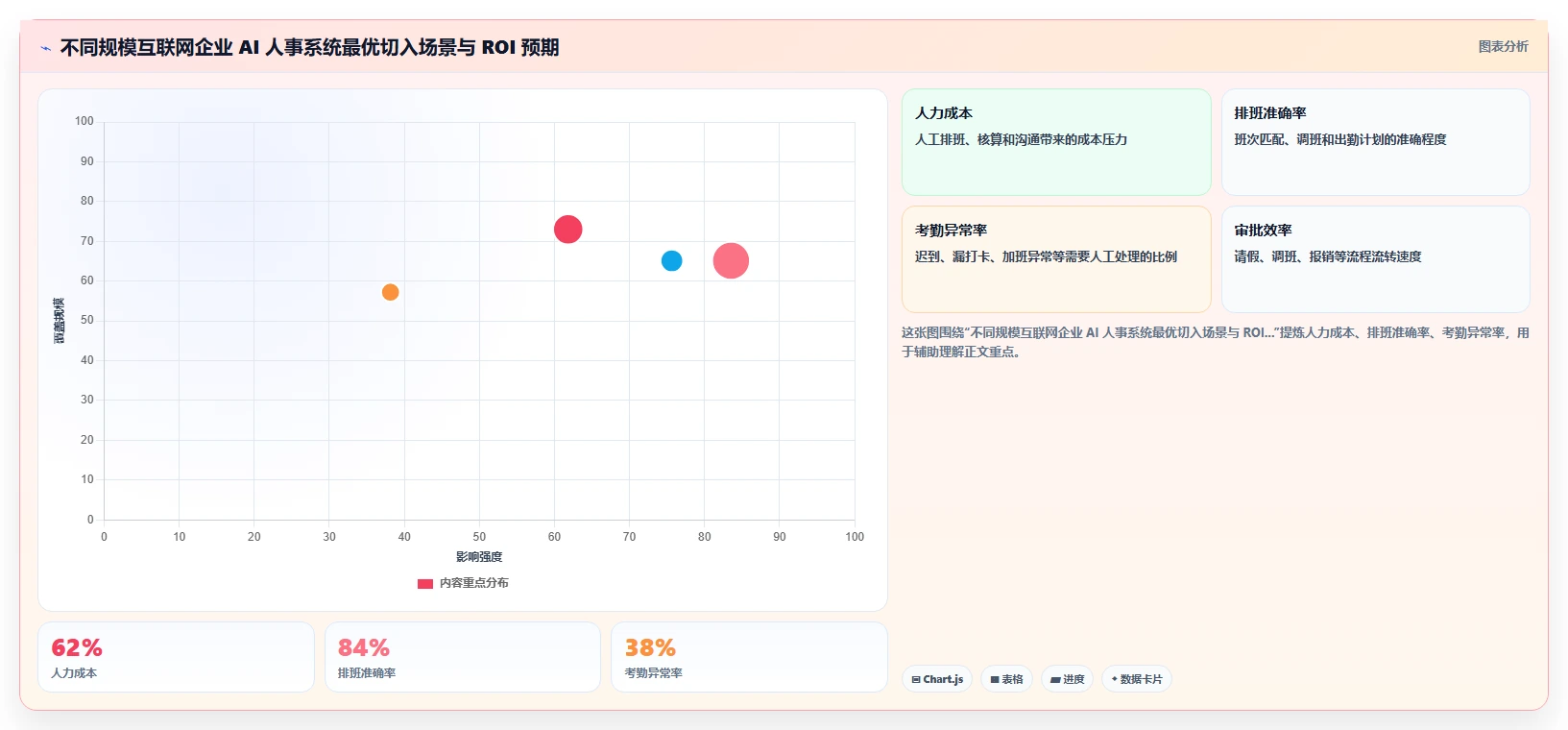Click the Chart.js tag chip

tap(937, 679)
